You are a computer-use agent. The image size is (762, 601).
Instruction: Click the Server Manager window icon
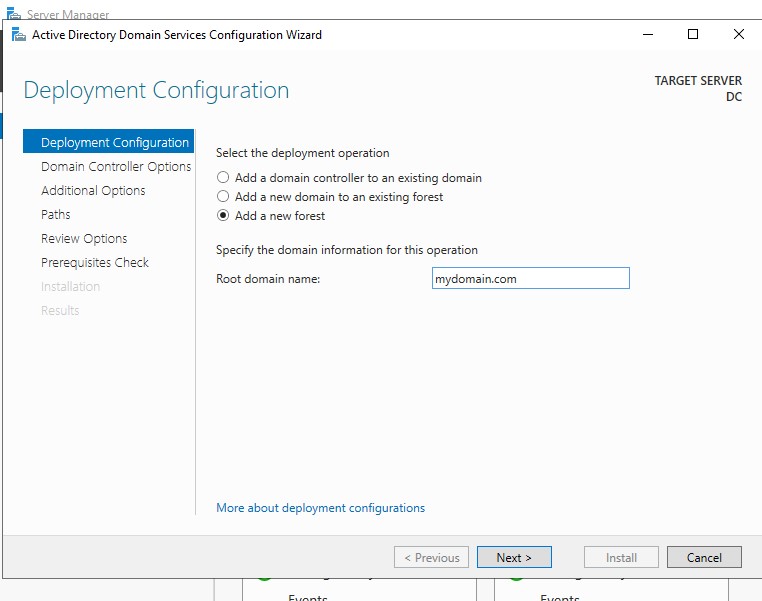click(x=14, y=13)
